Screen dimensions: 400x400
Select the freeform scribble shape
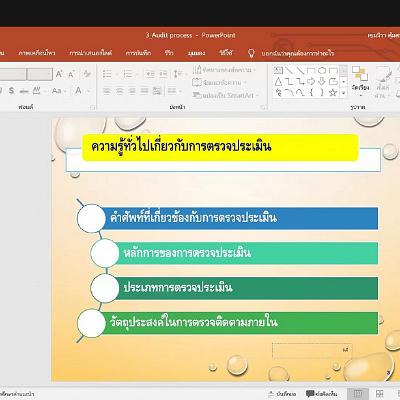click(278, 92)
